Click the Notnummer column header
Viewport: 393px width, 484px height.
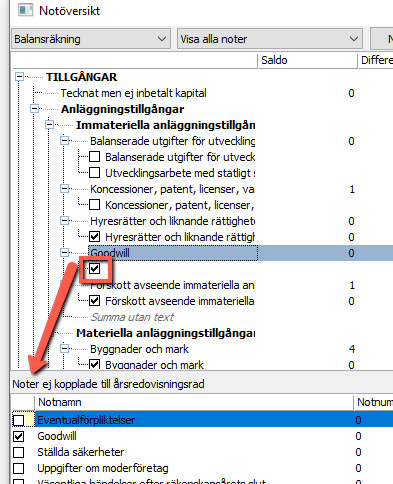[374, 402]
